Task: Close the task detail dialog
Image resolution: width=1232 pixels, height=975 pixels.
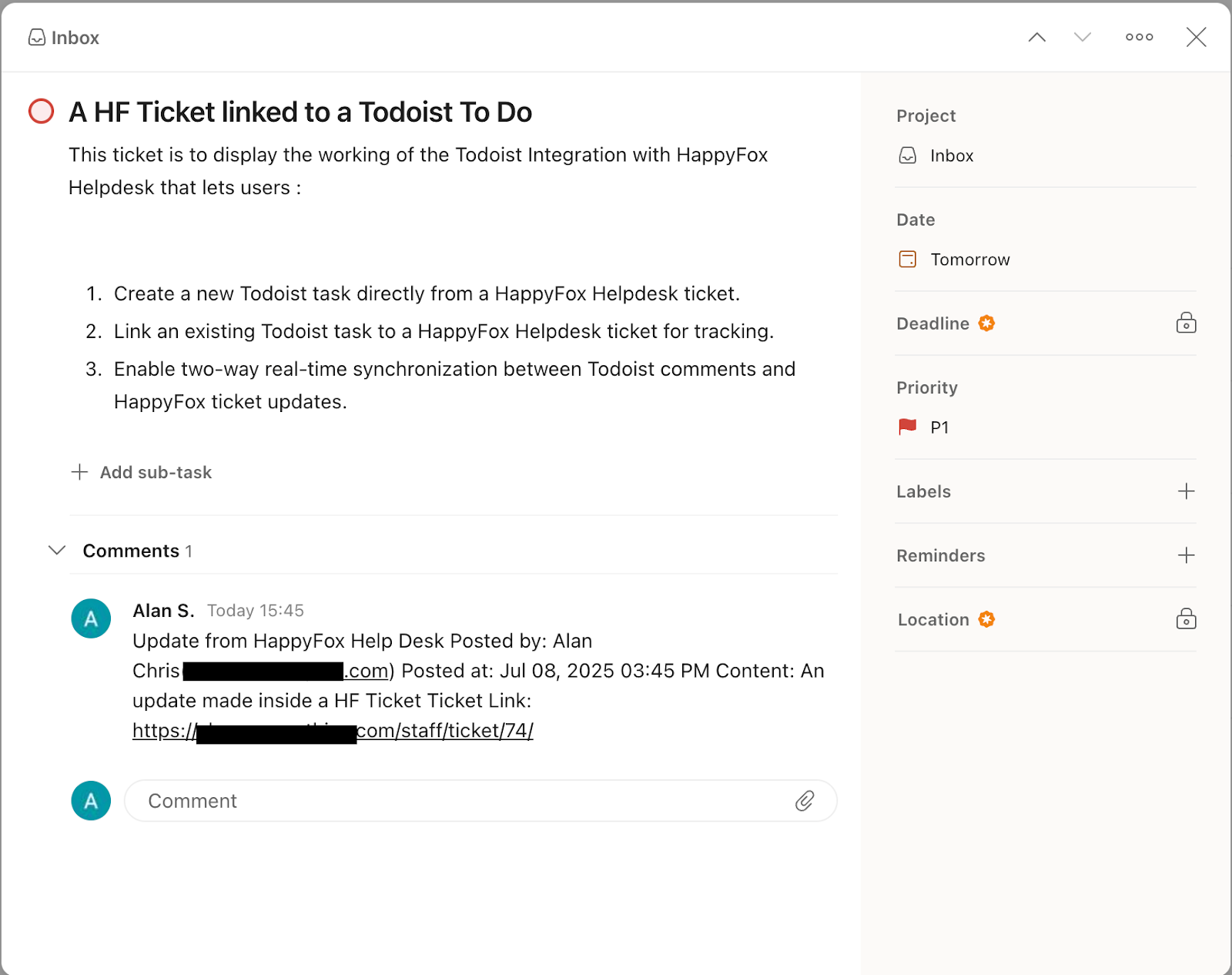Action: pyautogui.click(x=1196, y=37)
